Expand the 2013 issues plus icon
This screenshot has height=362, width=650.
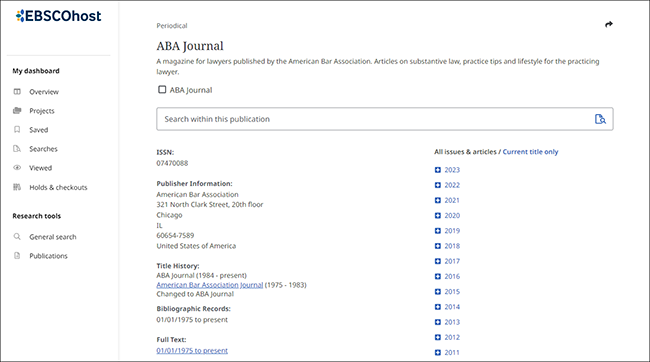438,322
